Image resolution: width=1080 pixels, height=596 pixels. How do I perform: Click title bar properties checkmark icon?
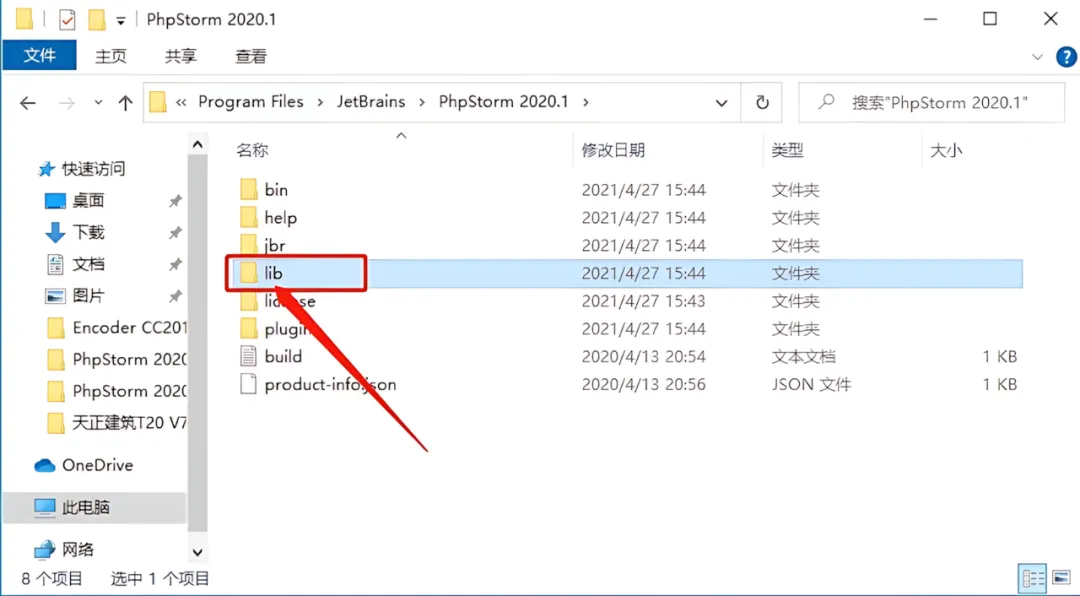tap(67, 19)
